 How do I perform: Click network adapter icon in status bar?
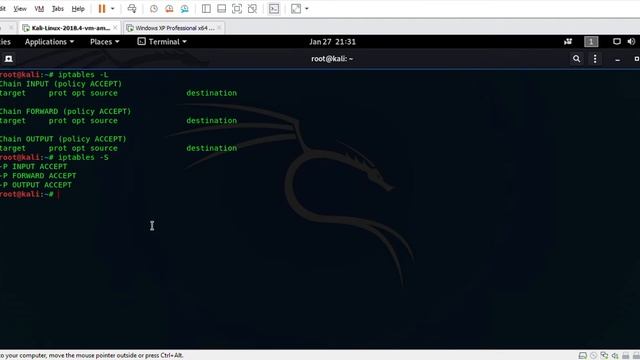pyautogui.click(x=604, y=356)
